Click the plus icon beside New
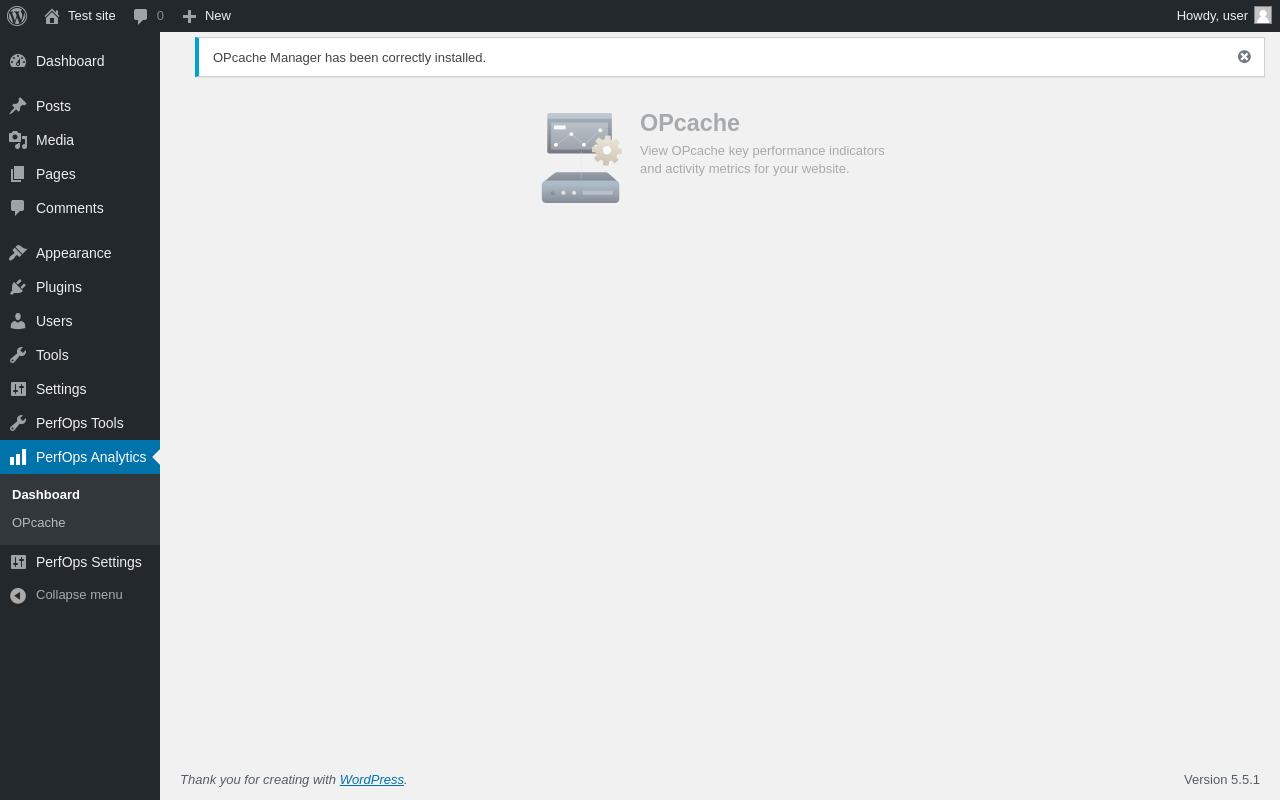 pos(189,16)
